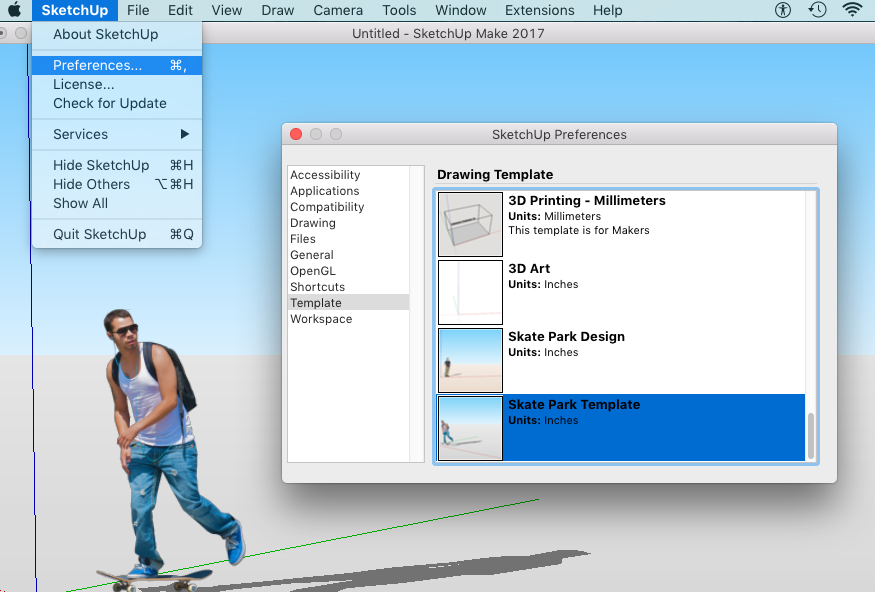
Task: Select OpenGL in preferences list
Action: click(x=348, y=271)
